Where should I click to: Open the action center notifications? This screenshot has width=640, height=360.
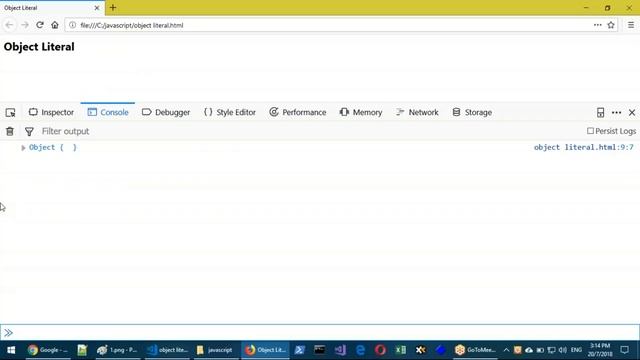click(x=625, y=350)
